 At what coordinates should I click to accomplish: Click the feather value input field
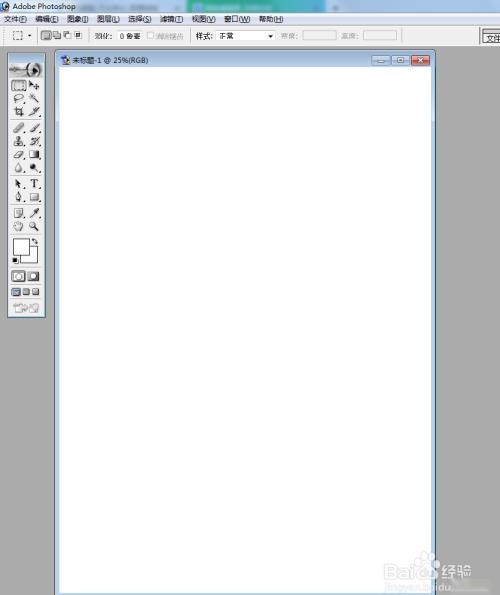(130, 36)
